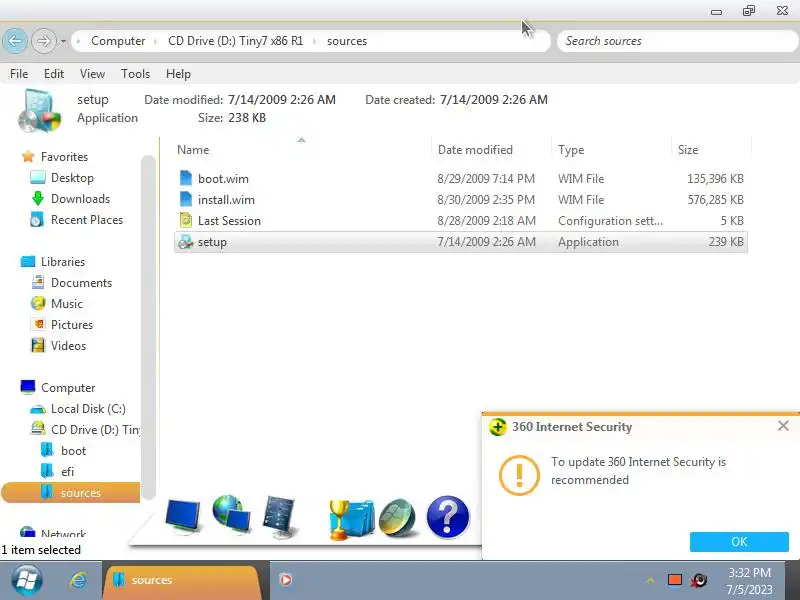Open the Tools menu
The height and width of the screenshot is (600, 800).
pos(135,74)
